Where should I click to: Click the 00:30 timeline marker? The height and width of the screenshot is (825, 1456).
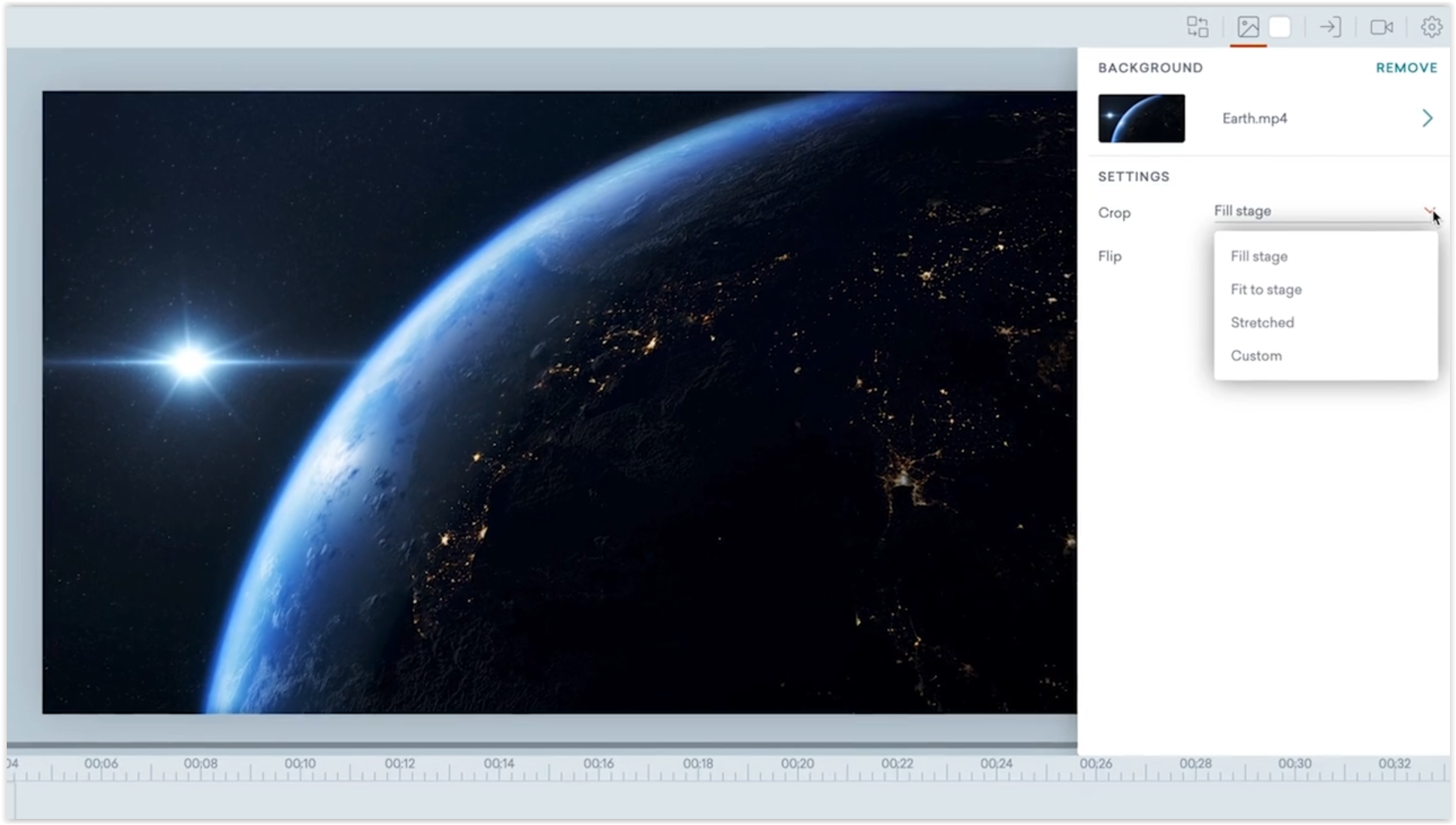coord(1294,764)
